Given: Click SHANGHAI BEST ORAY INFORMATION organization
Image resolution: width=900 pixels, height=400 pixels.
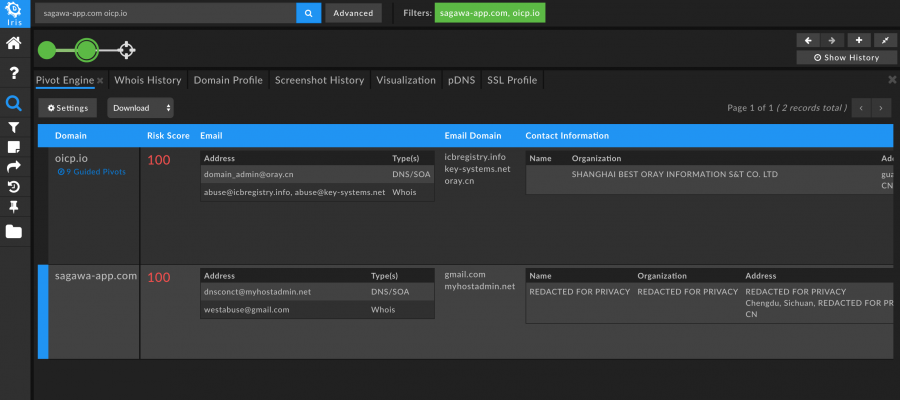Looking at the screenshot, I should (674, 174).
